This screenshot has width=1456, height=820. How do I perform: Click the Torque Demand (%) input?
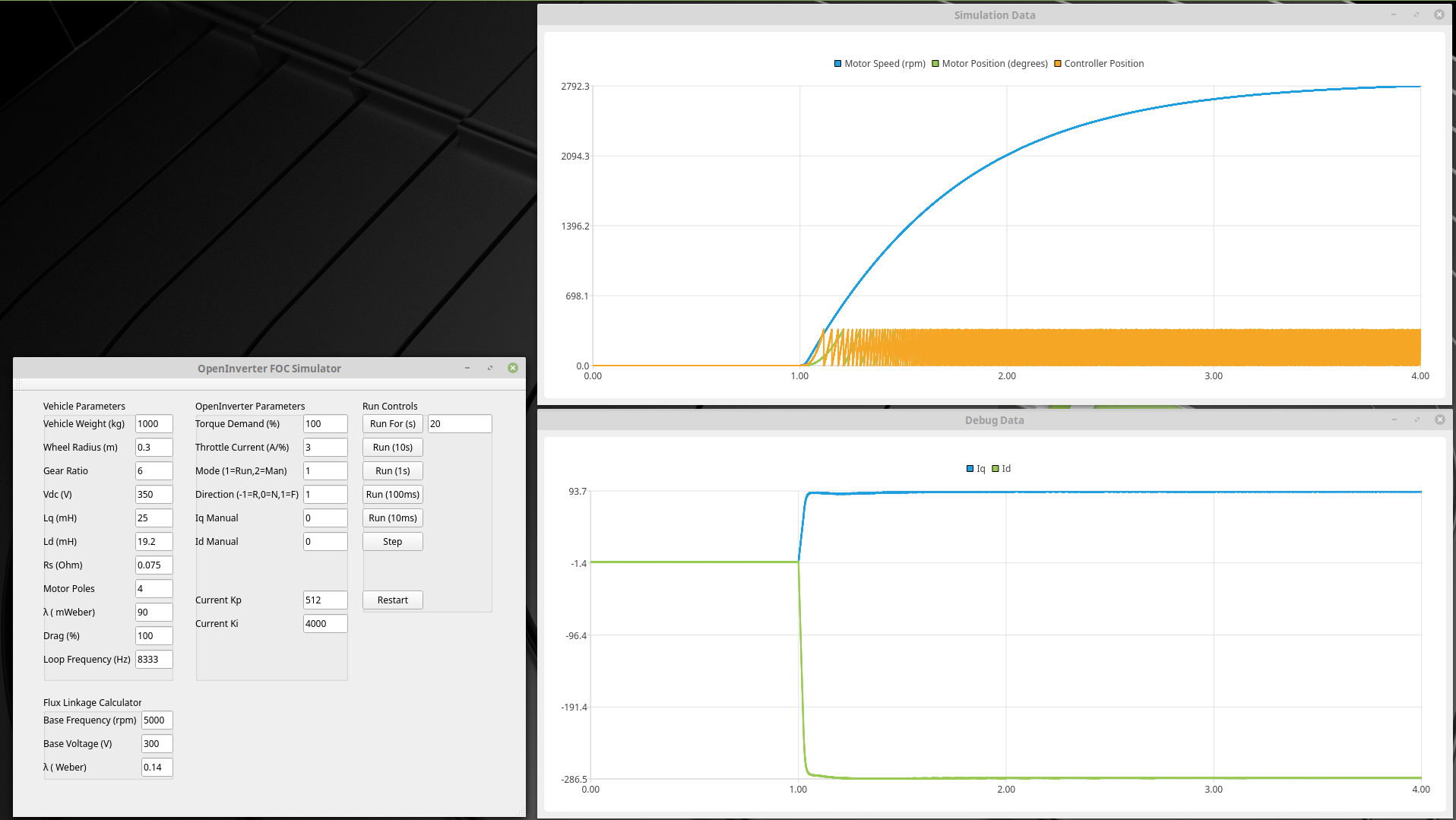pos(324,424)
